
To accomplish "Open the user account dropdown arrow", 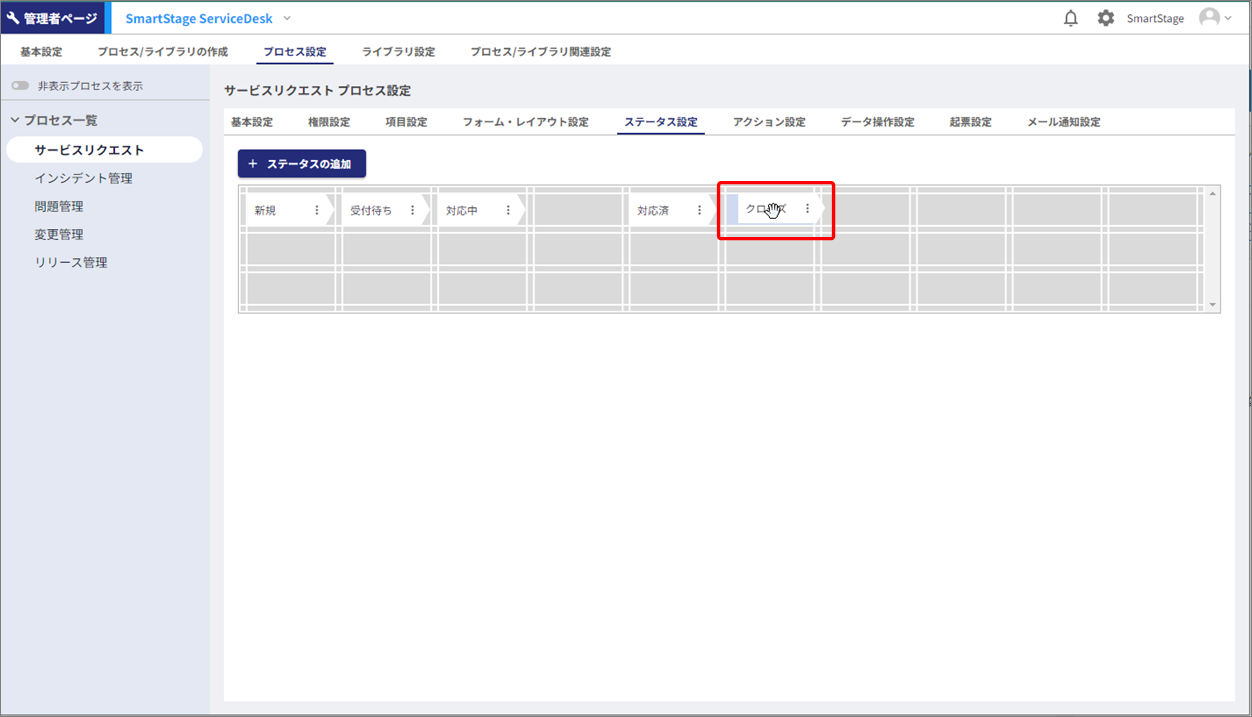I will click(x=1229, y=18).
